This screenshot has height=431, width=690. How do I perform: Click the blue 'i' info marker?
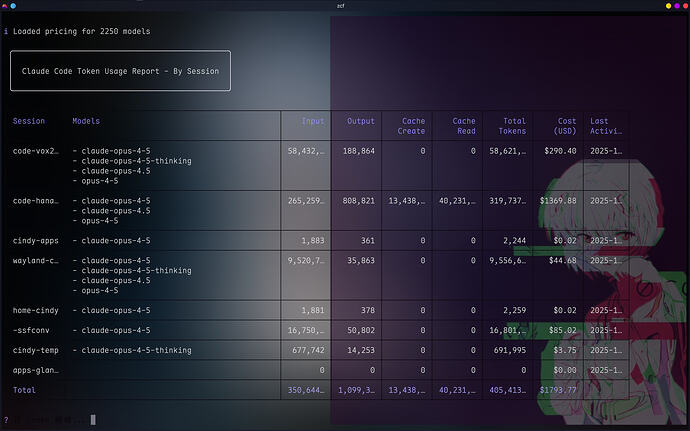[6, 31]
